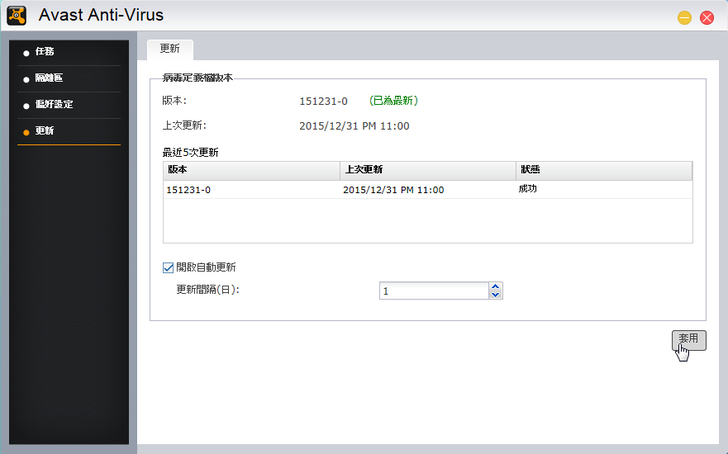
Task: Click the 2015/12/31 date cell in the table row
Action: tap(393, 189)
